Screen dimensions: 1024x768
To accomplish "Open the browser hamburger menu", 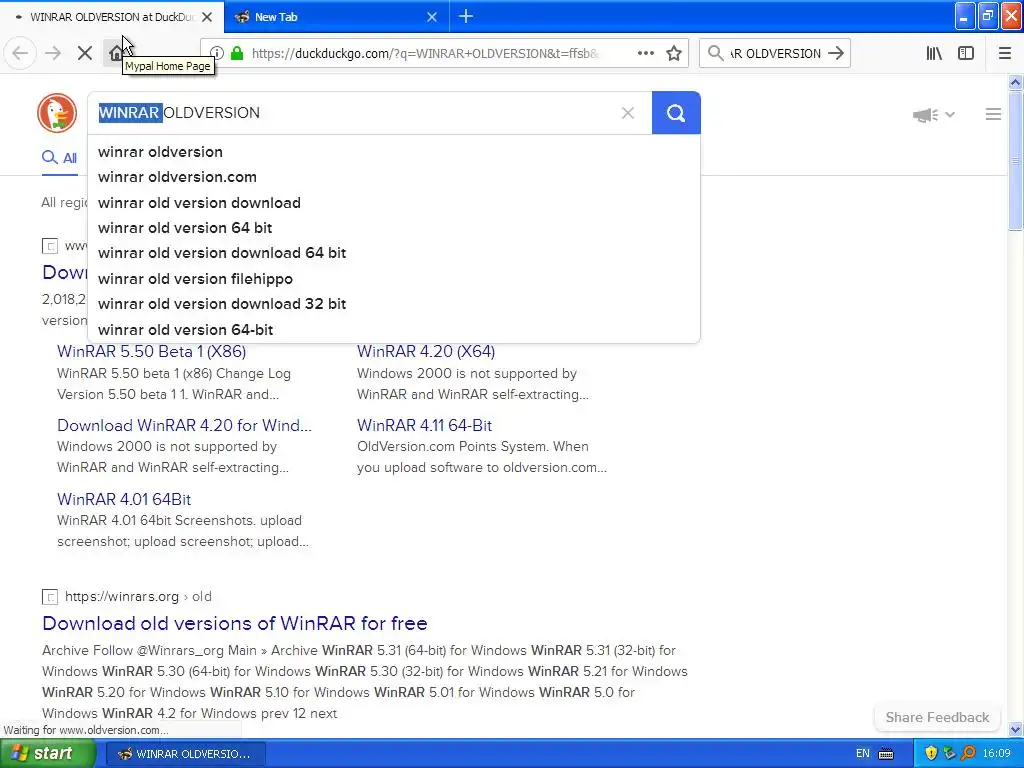I will (1005, 53).
